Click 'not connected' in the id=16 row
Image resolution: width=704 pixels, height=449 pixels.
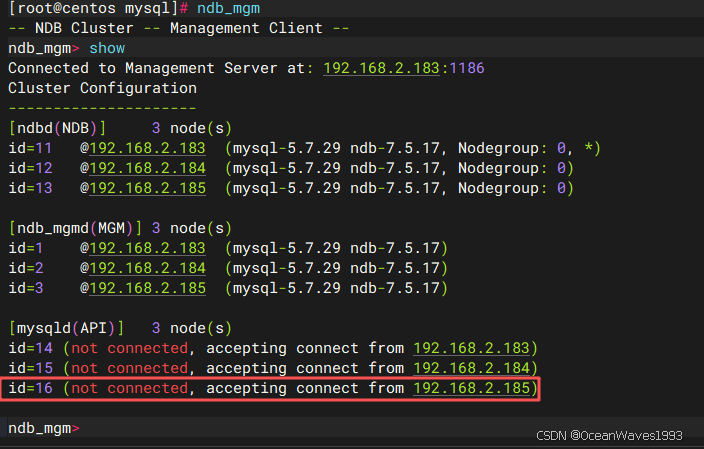129,388
